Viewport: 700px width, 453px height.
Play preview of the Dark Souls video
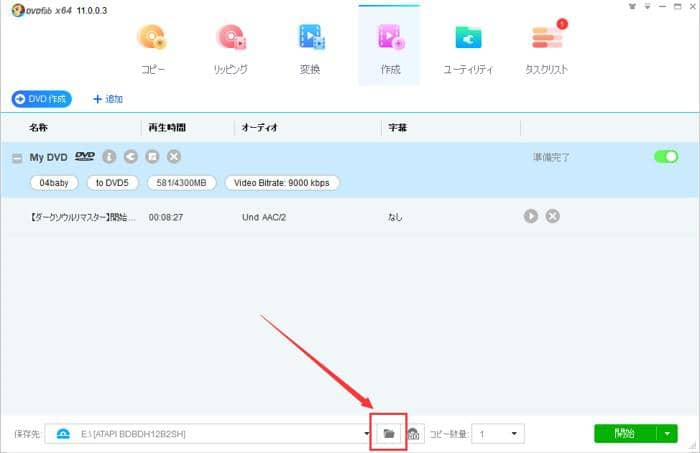[531, 216]
